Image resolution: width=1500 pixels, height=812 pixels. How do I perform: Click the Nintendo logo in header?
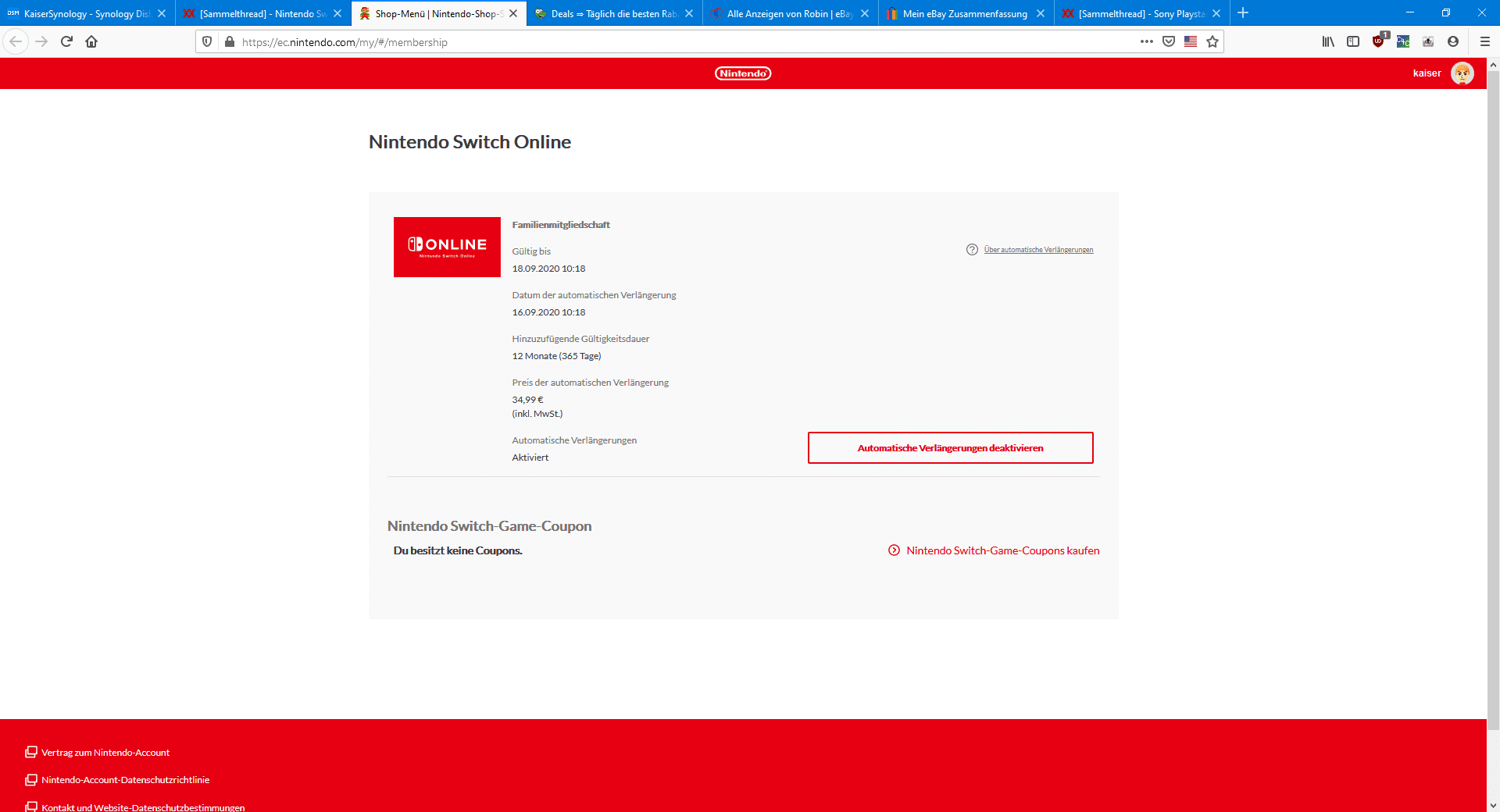pos(743,73)
